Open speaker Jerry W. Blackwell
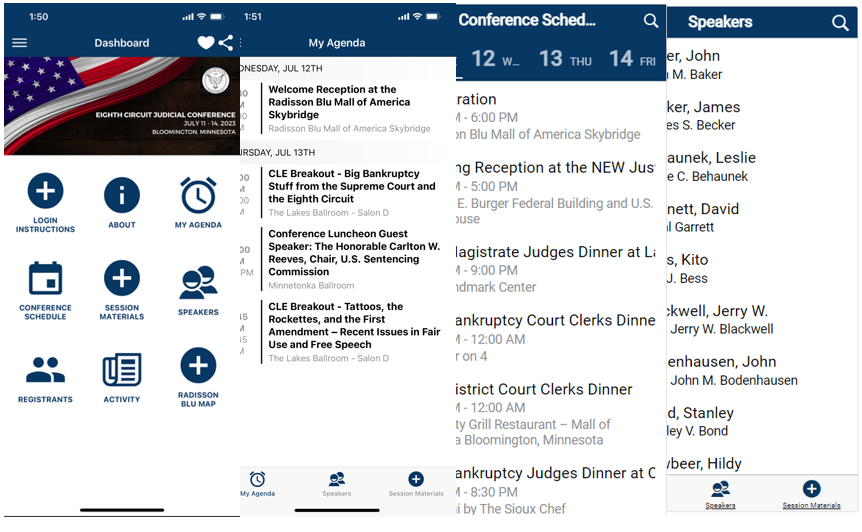 pos(762,319)
